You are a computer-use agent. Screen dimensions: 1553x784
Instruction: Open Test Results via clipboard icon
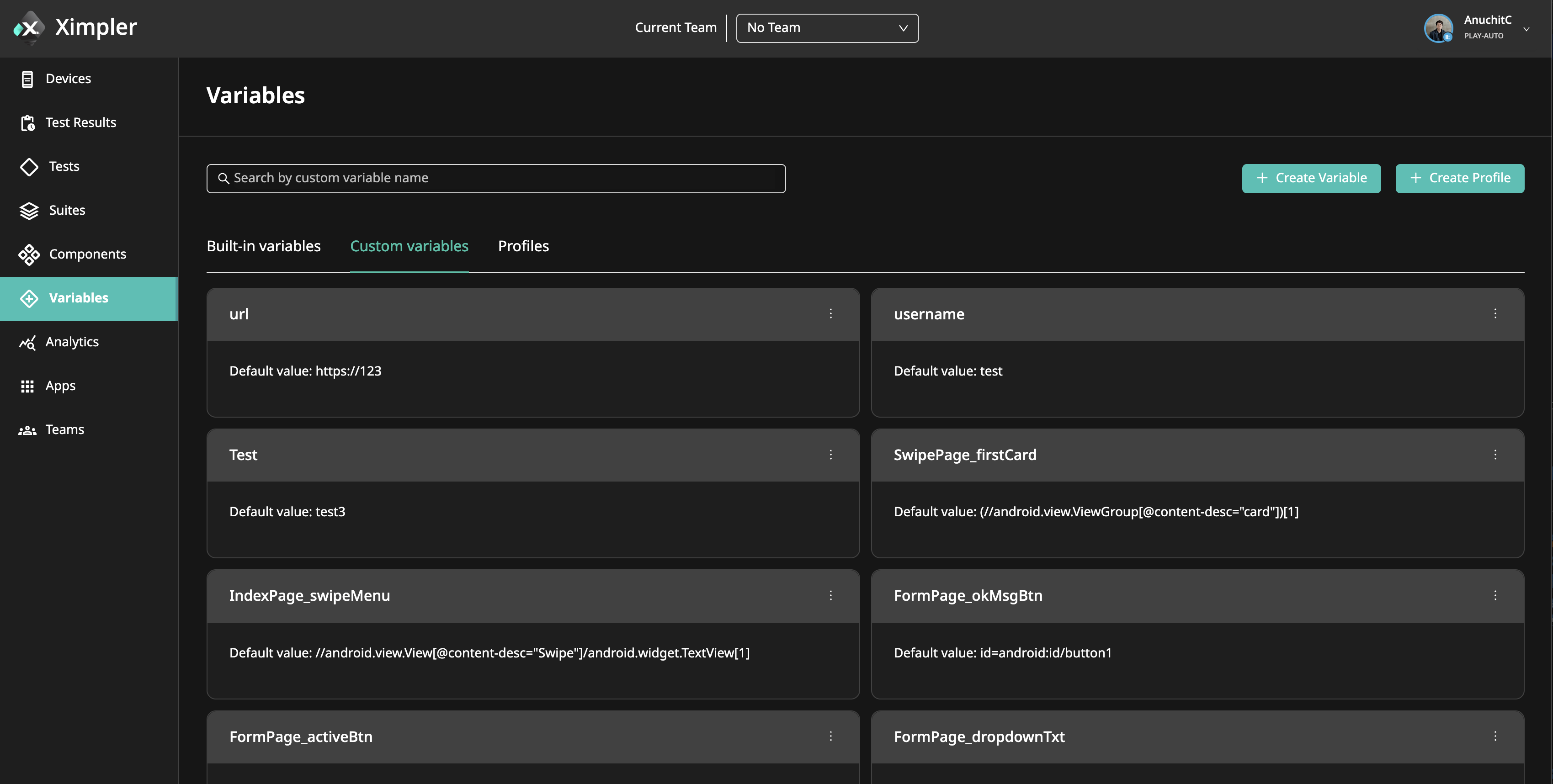pos(27,123)
